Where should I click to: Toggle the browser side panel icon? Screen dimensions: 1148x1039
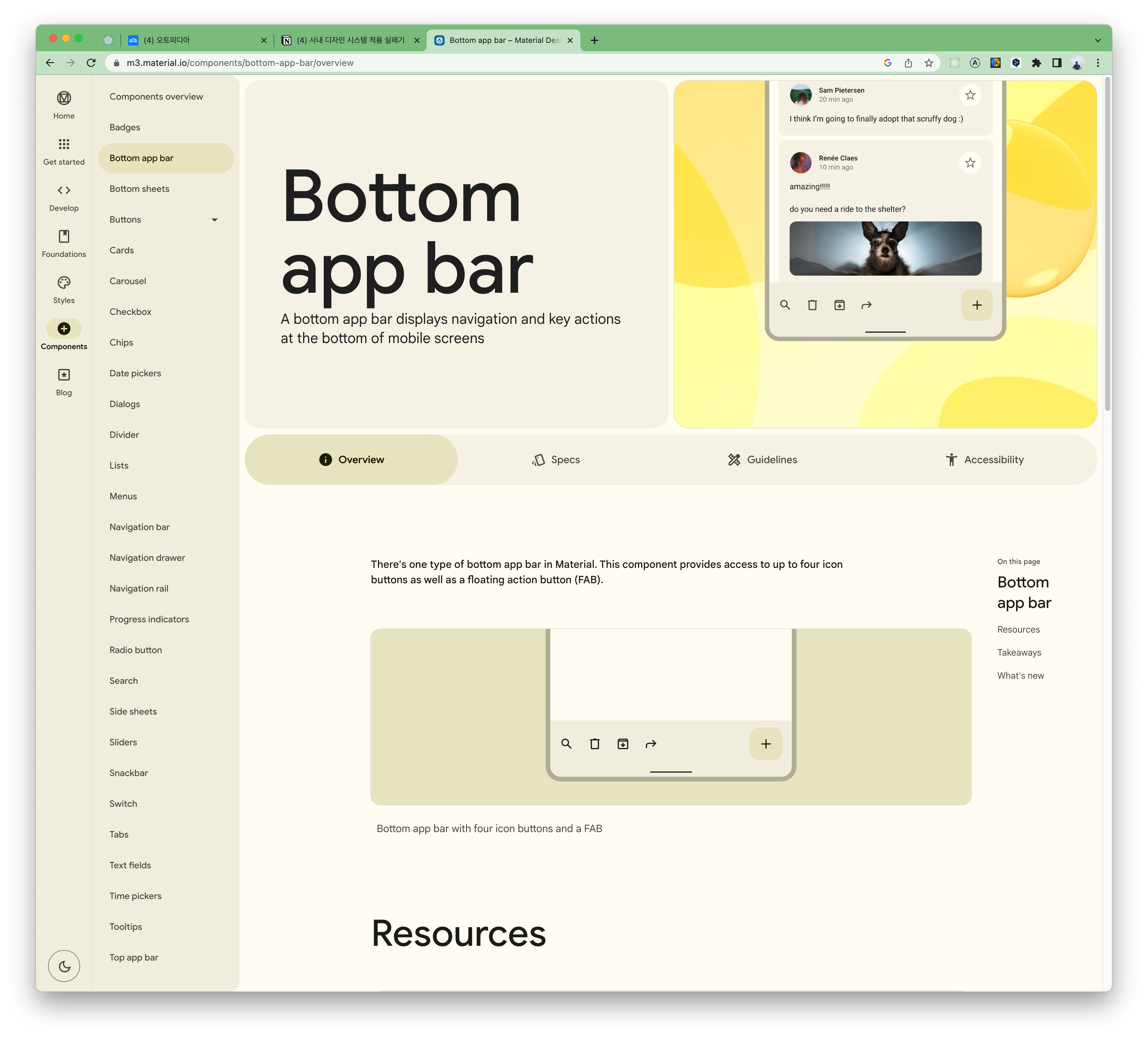pyautogui.click(x=1056, y=63)
